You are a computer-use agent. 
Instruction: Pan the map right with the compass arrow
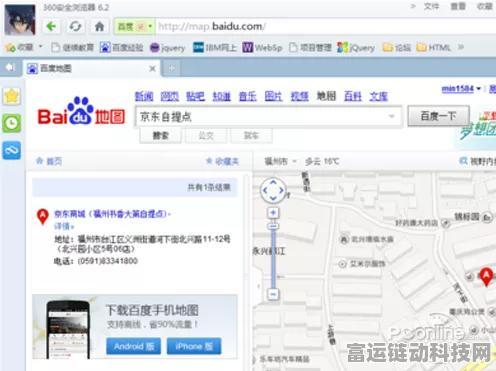tap(282, 190)
